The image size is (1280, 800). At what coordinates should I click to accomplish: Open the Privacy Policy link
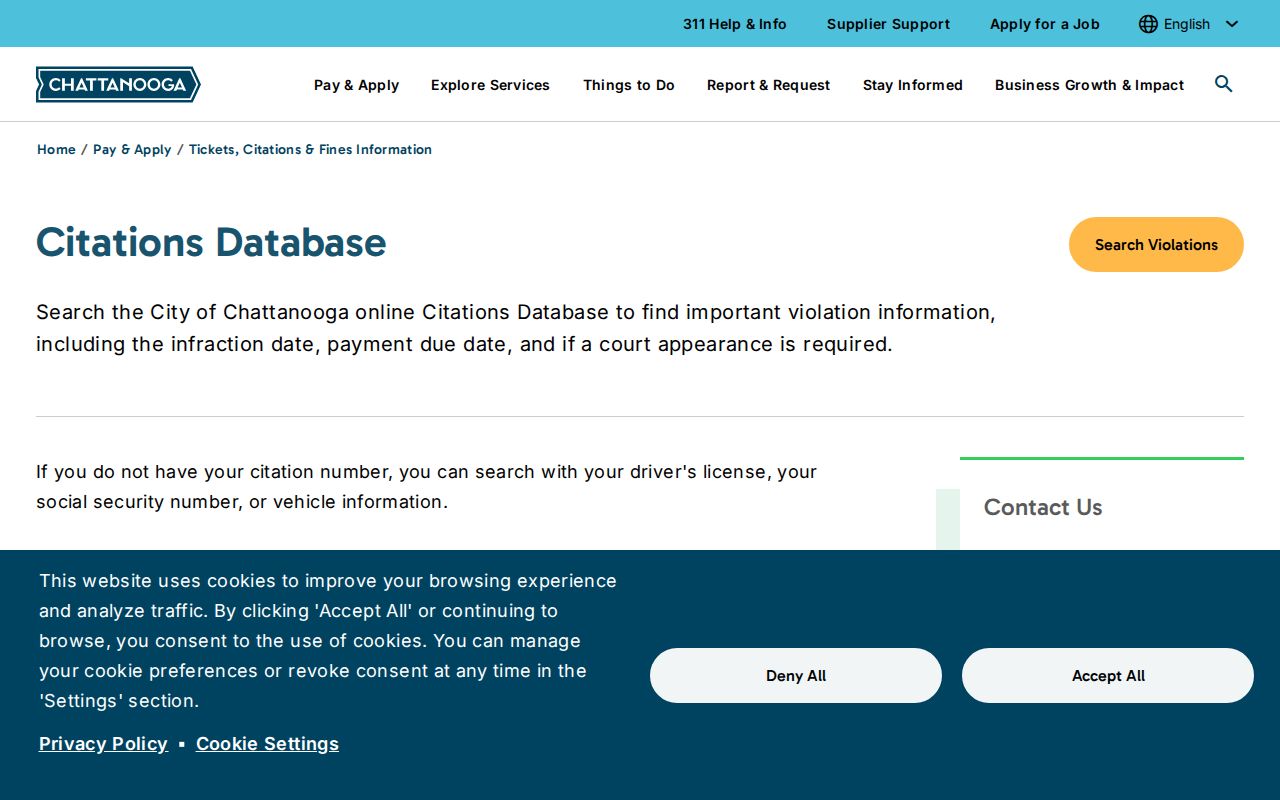103,743
